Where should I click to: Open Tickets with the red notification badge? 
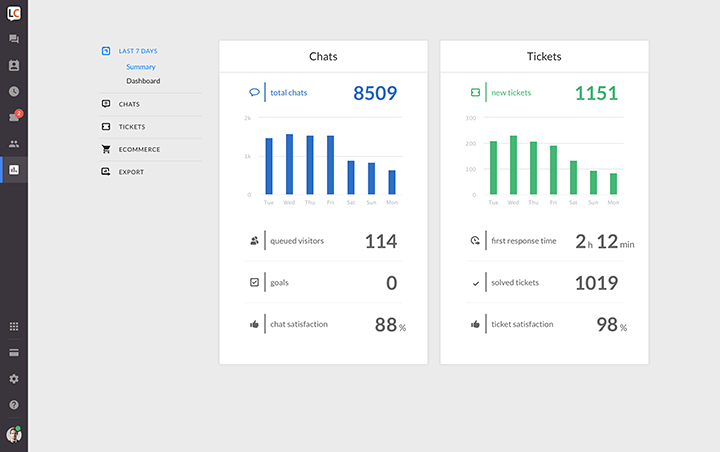[15, 117]
